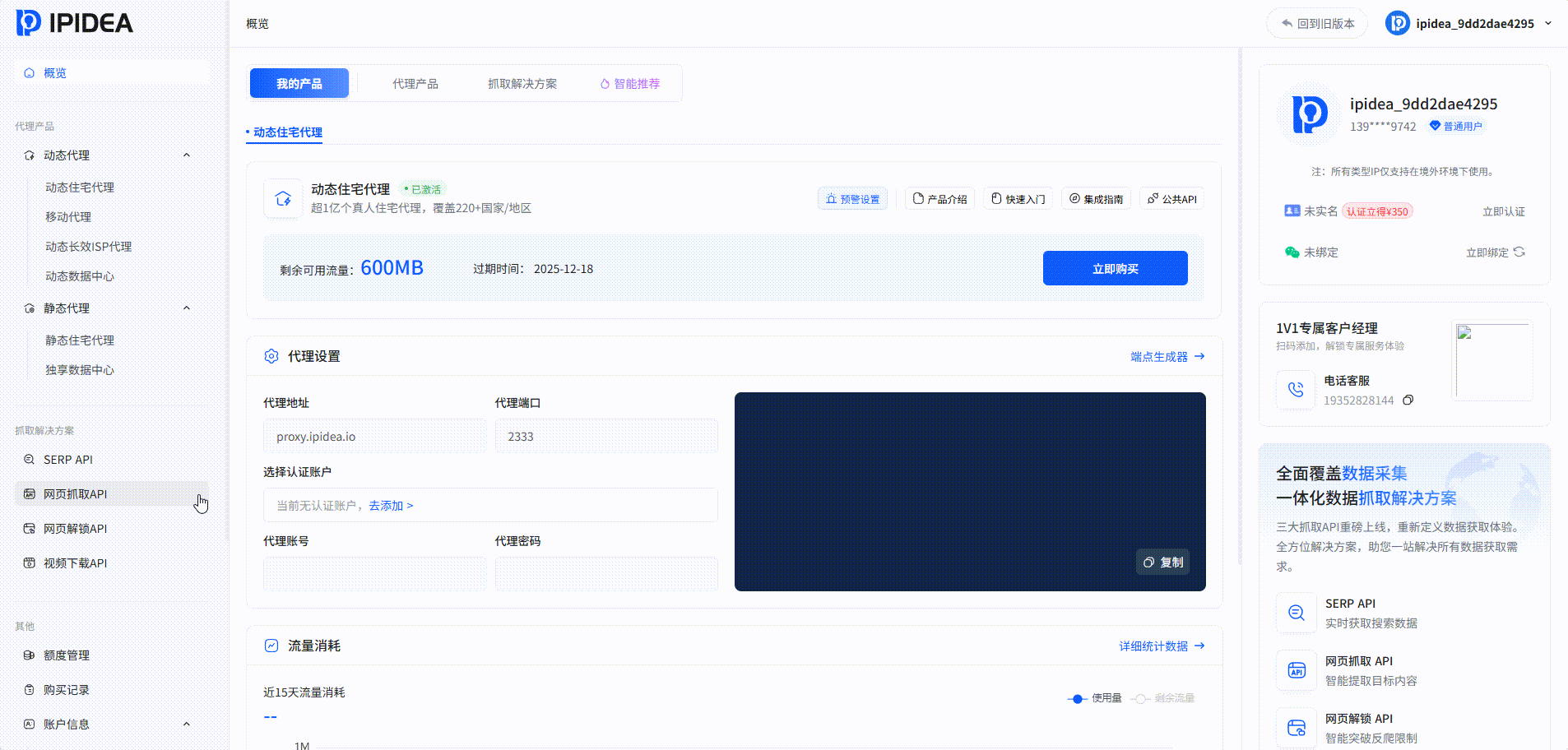Open 视频下载API in the sidebar

point(111,563)
